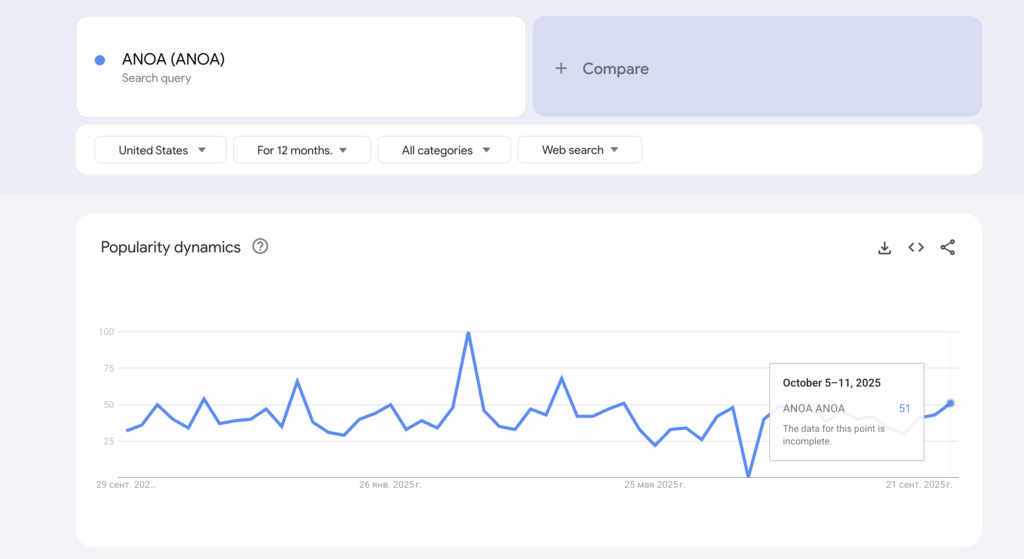Viewport: 1024px width, 559px height.
Task: Click the highlighted final data point
Action: [x=950, y=403]
